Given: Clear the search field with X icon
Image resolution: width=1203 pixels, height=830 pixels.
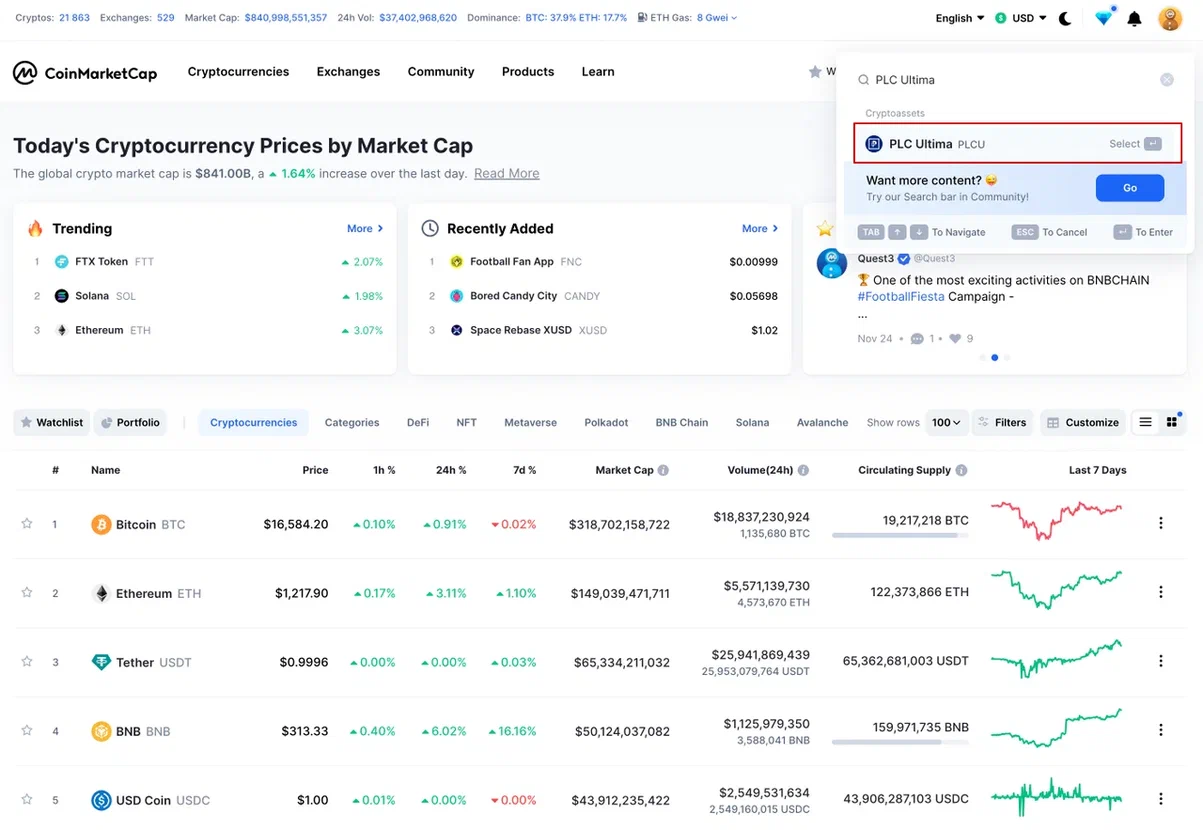Looking at the screenshot, I should coord(1166,80).
